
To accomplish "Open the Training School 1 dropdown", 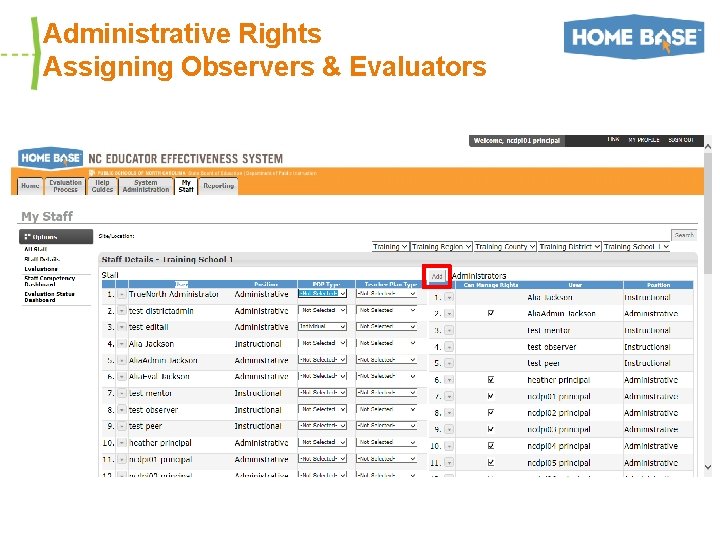I will coord(637,247).
